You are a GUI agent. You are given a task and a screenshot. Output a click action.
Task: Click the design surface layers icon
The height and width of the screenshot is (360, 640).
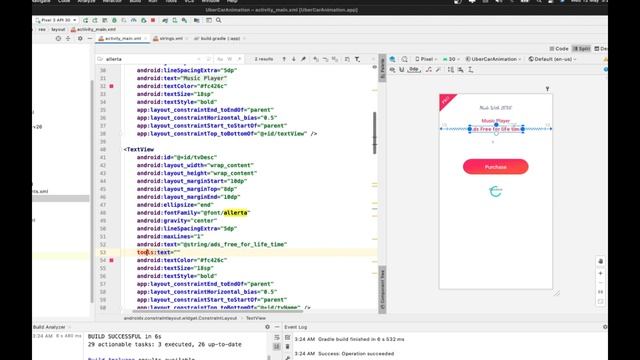pyautogui.click(x=393, y=59)
